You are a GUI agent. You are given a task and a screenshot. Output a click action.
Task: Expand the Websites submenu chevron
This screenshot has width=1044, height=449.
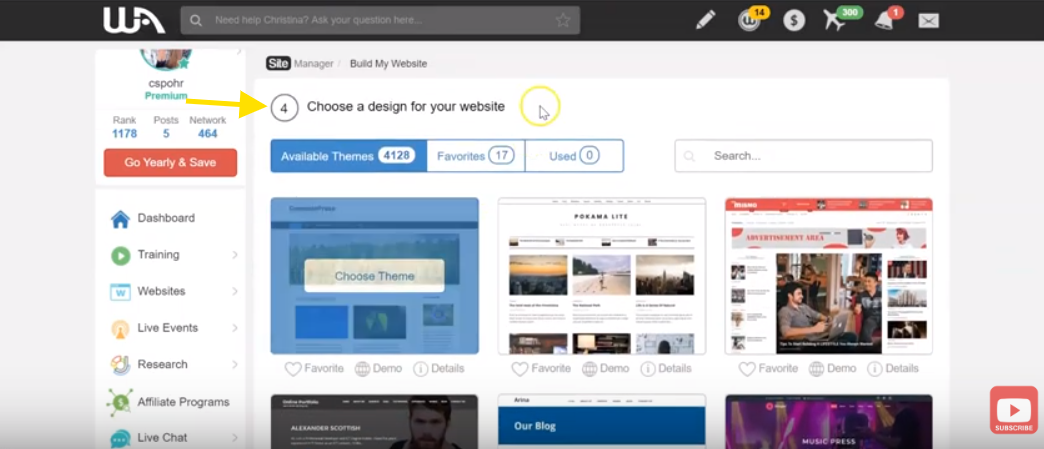(234, 292)
